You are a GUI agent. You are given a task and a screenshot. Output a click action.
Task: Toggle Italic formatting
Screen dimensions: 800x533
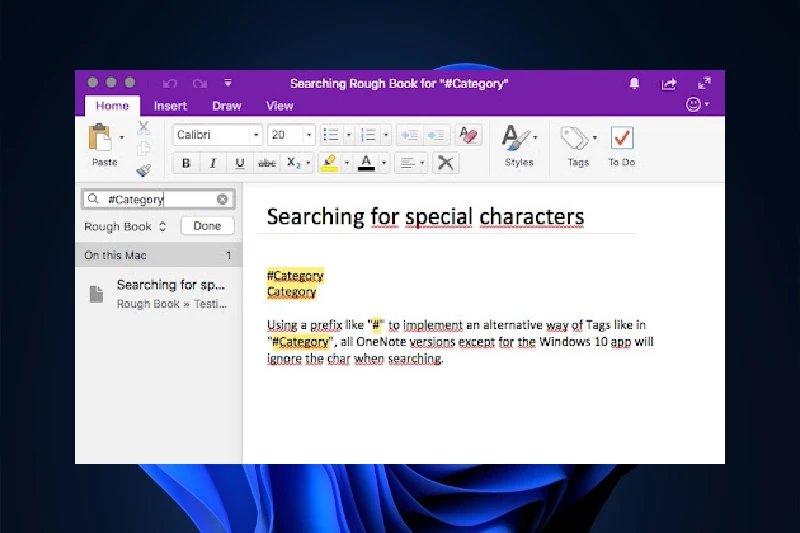click(213, 163)
